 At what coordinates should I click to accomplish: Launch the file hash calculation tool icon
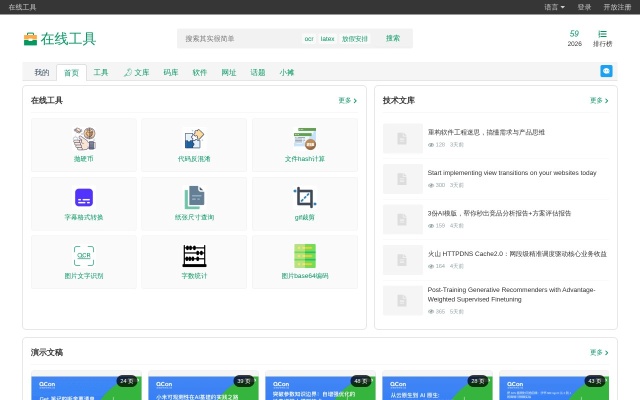(x=305, y=139)
